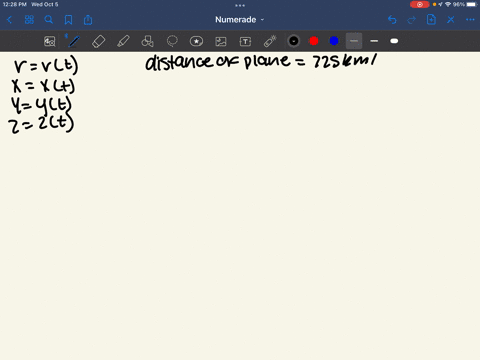The height and width of the screenshot is (360, 480).
Task: Select the Laser pointer tool
Action: (x=270, y=41)
